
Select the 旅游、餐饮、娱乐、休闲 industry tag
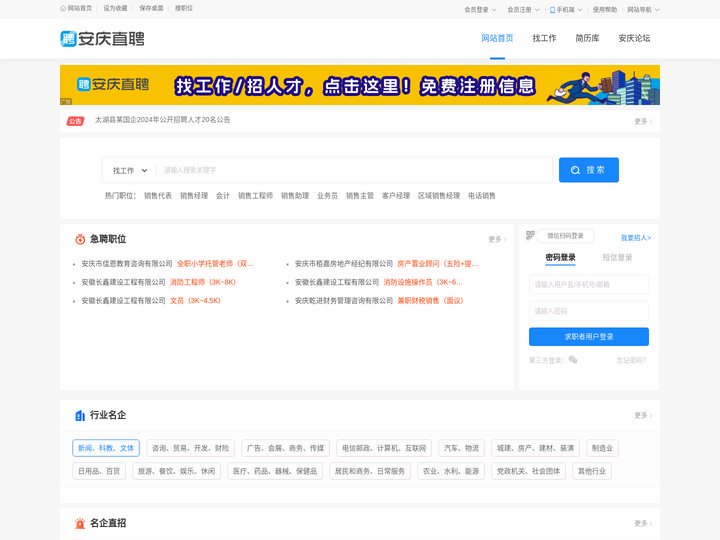(176, 471)
